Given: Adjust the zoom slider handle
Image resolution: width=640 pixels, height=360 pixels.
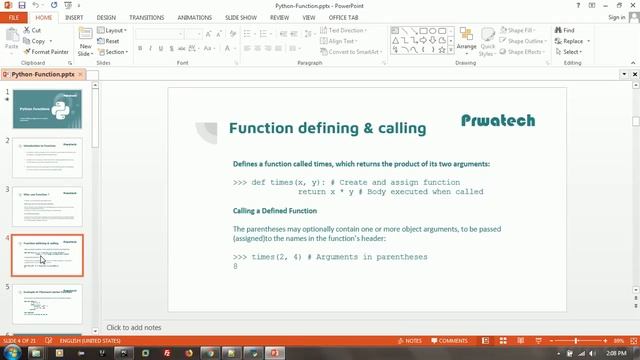Looking at the screenshot, I should [x=576, y=340].
